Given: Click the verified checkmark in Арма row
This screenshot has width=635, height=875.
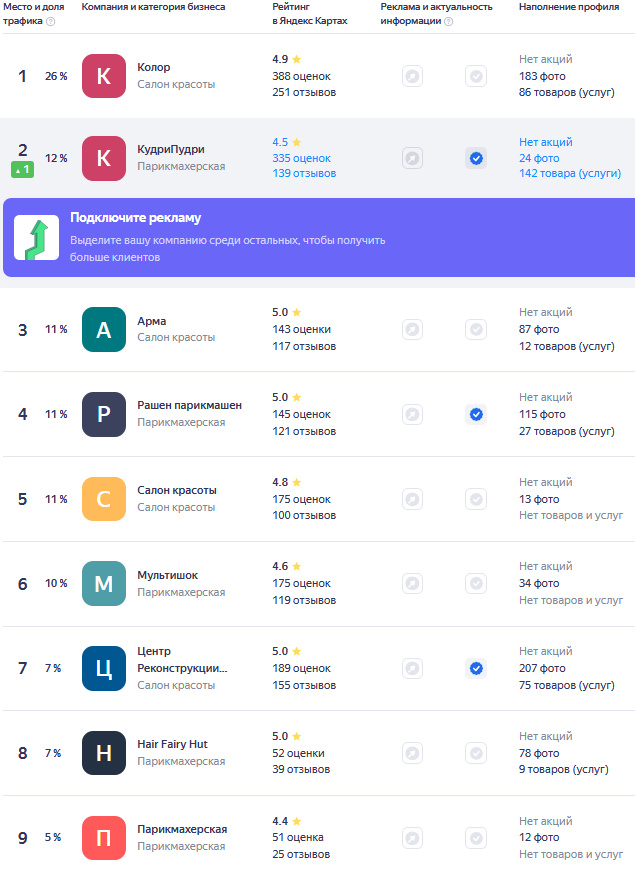Looking at the screenshot, I should (x=476, y=329).
